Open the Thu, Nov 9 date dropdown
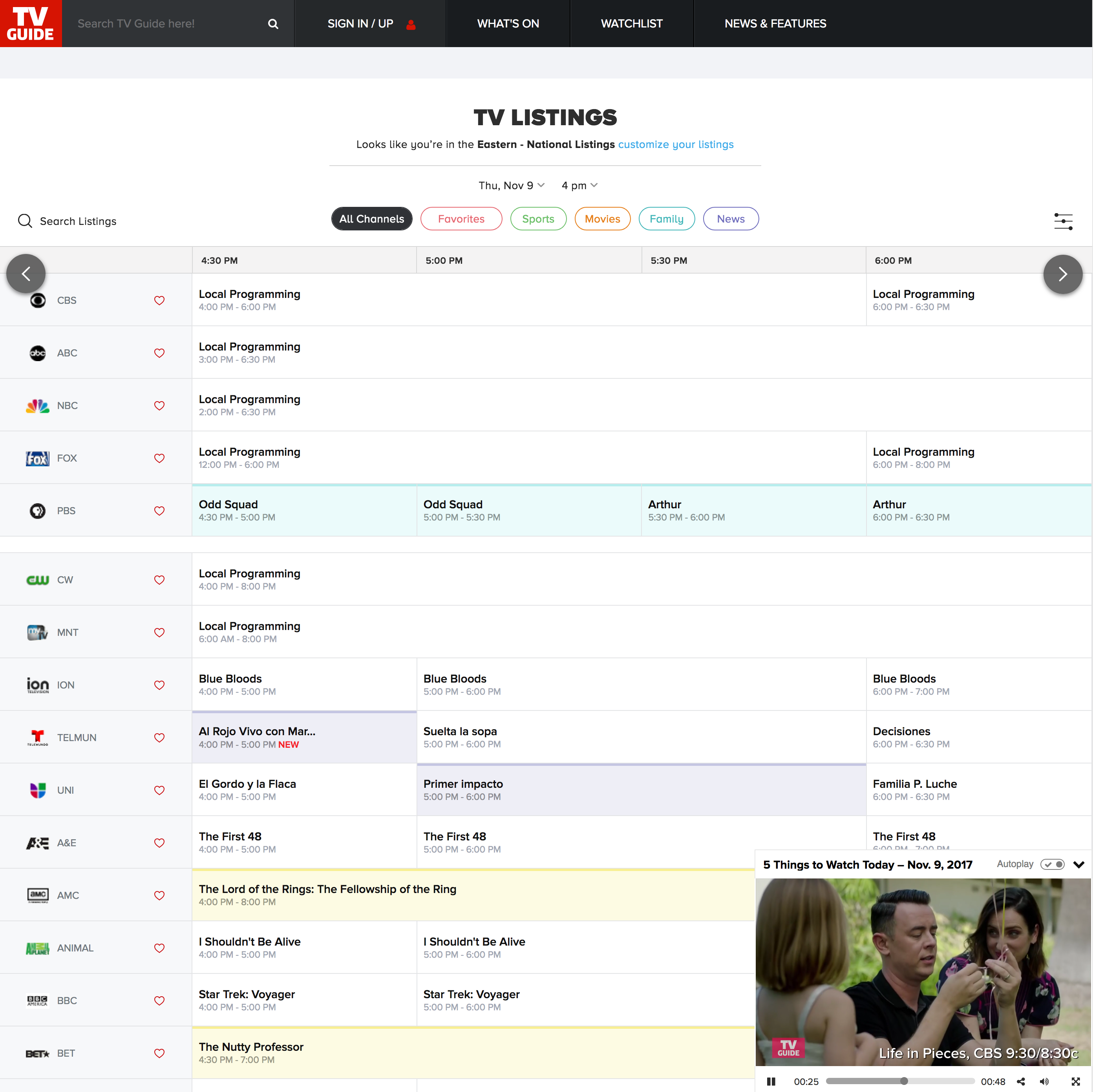Screen dimensions: 1093x1092 point(511,186)
